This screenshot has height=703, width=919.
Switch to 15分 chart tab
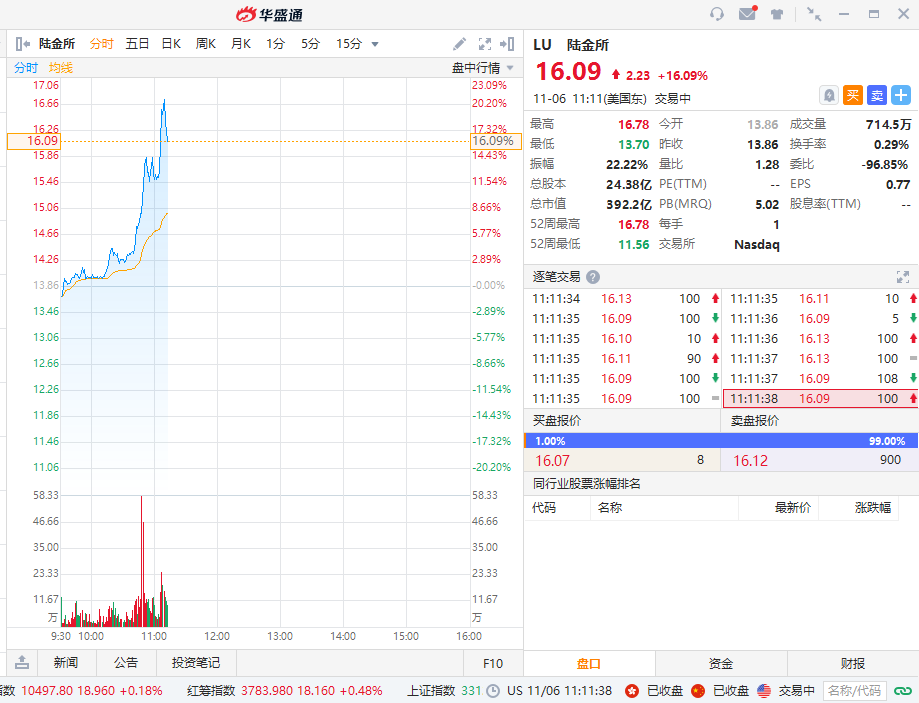pos(349,44)
